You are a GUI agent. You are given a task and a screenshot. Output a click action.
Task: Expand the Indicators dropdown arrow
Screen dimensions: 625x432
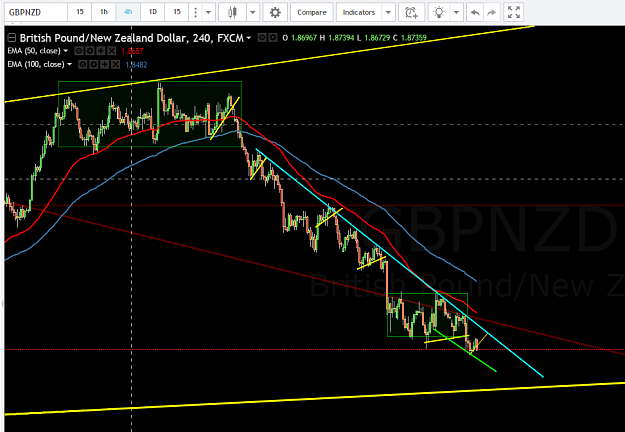[x=388, y=12]
